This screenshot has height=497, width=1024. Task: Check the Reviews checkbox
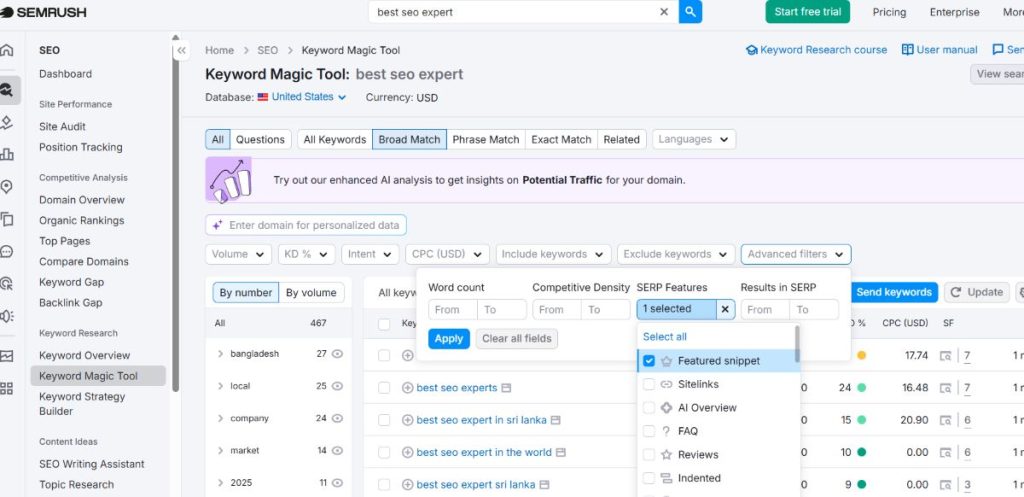coord(648,455)
